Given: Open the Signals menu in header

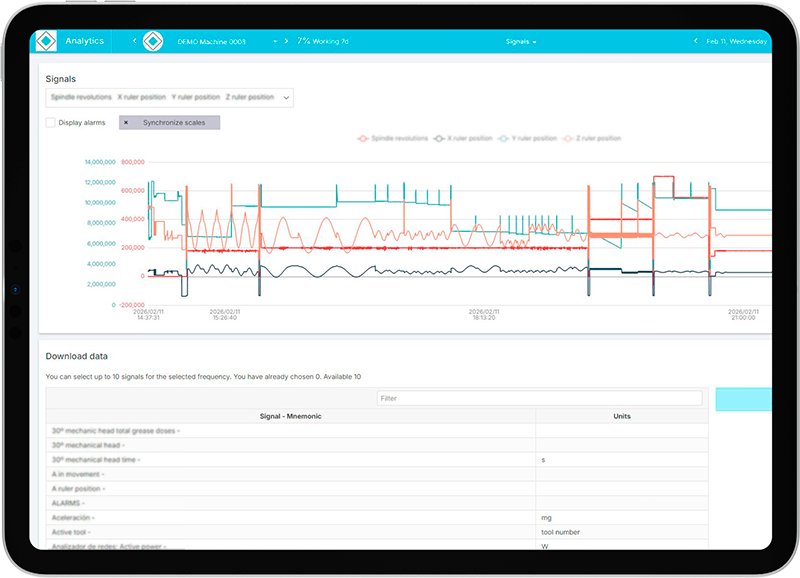Looking at the screenshot, I should (521, 41).
